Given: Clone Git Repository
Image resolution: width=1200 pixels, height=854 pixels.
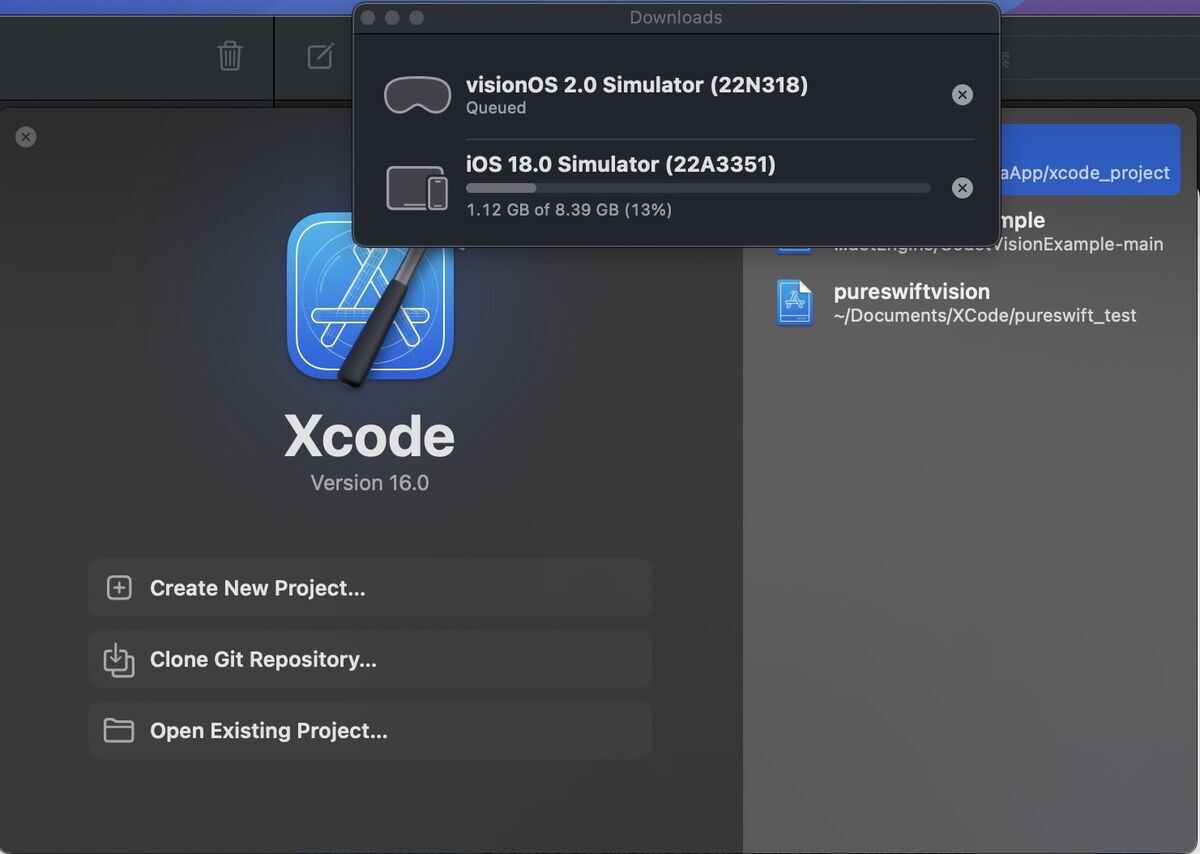Looking at the screenshot, I should [x=370, y=659].
